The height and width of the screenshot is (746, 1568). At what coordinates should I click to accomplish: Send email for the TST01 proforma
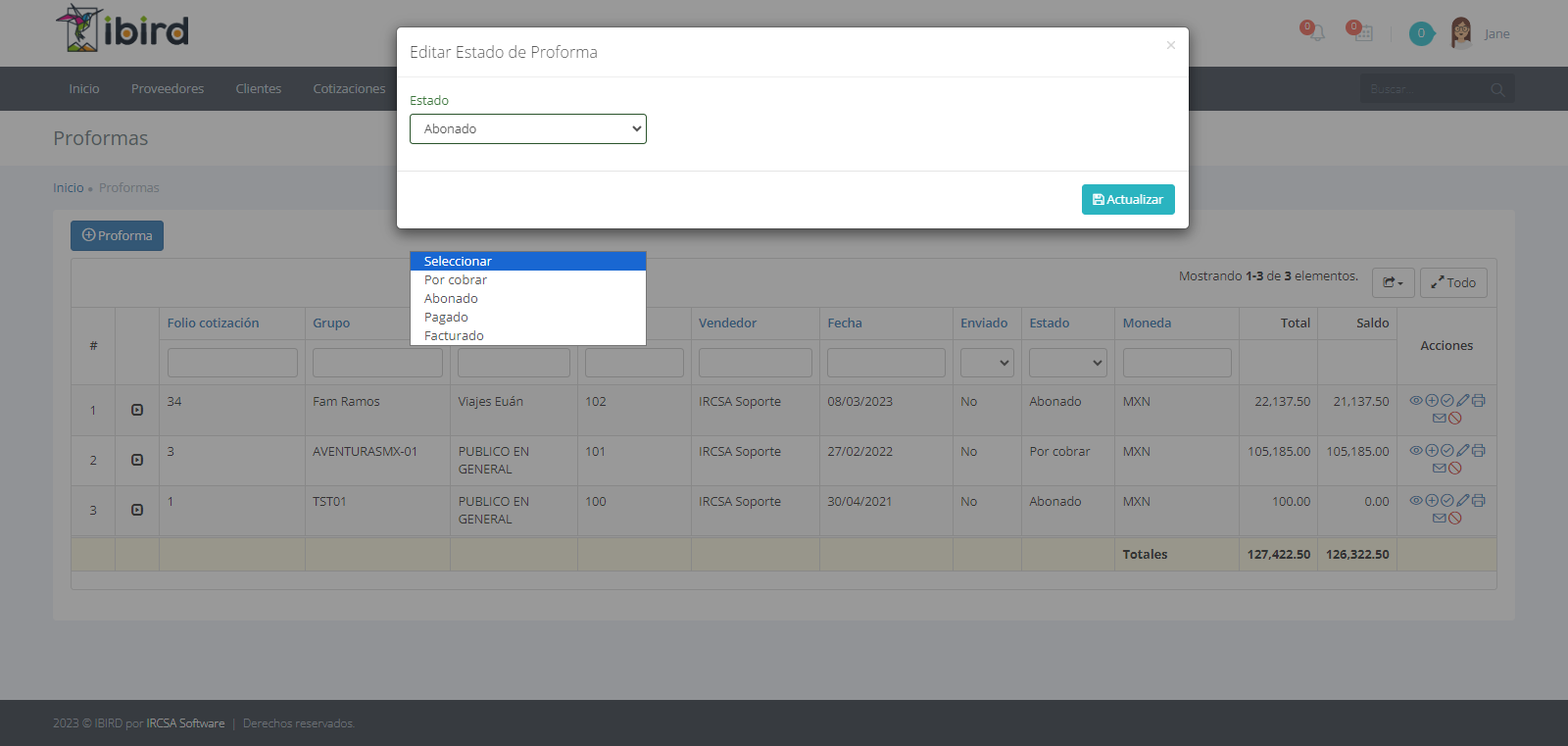1440,518
